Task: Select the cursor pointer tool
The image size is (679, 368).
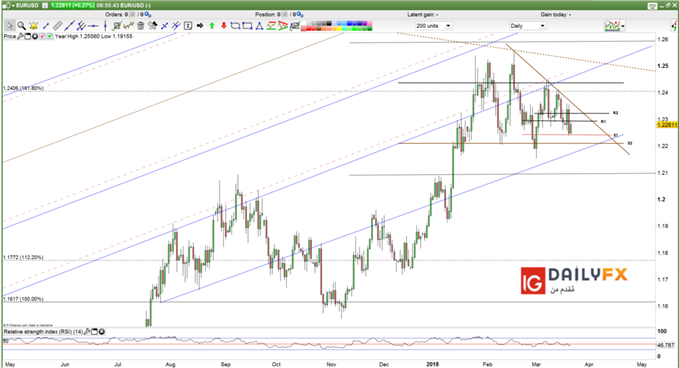Action: coord(10,26)
